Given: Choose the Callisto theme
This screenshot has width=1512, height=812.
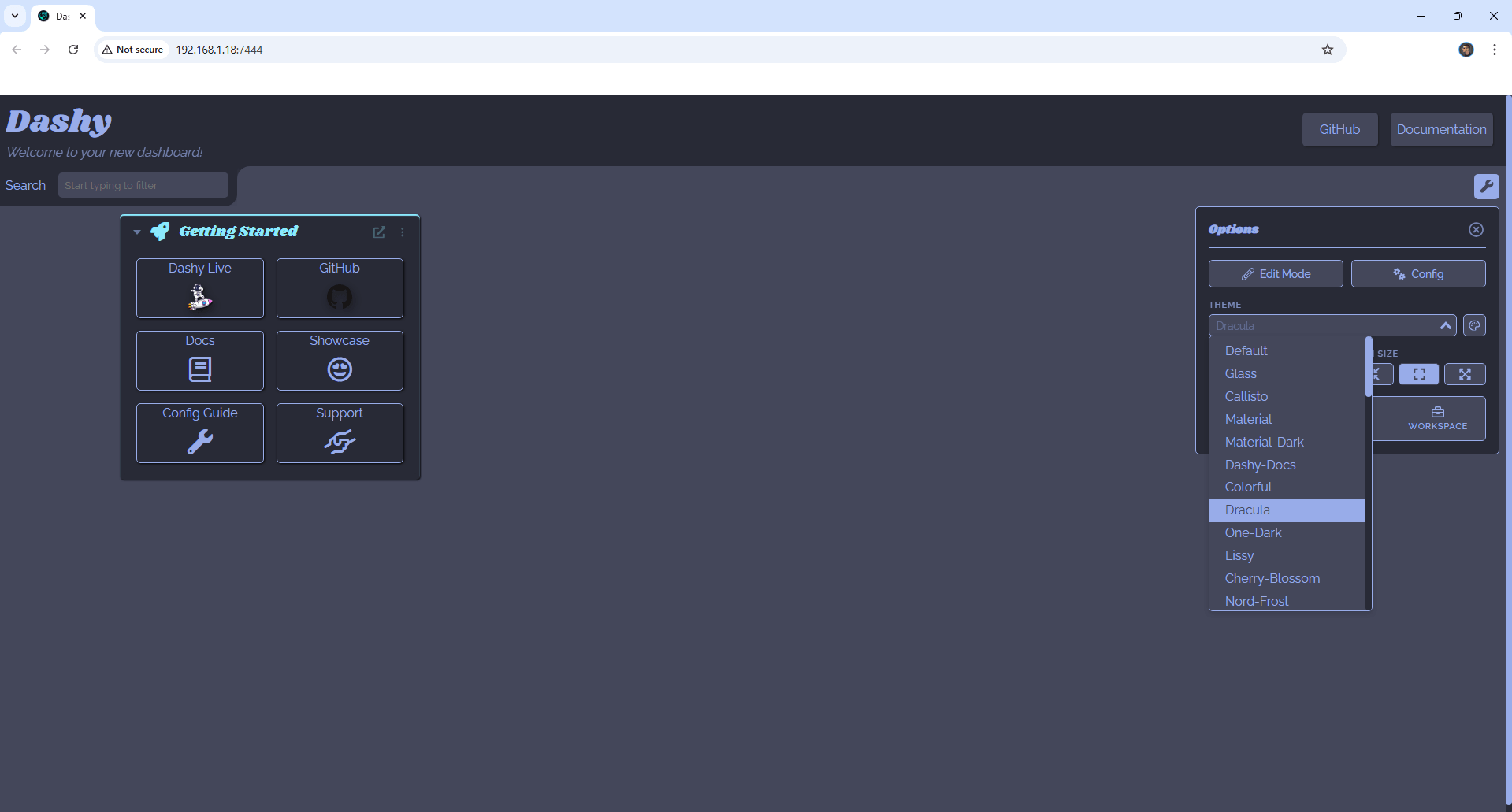Looking at the screenshot, I should (x=1287, y=396).
